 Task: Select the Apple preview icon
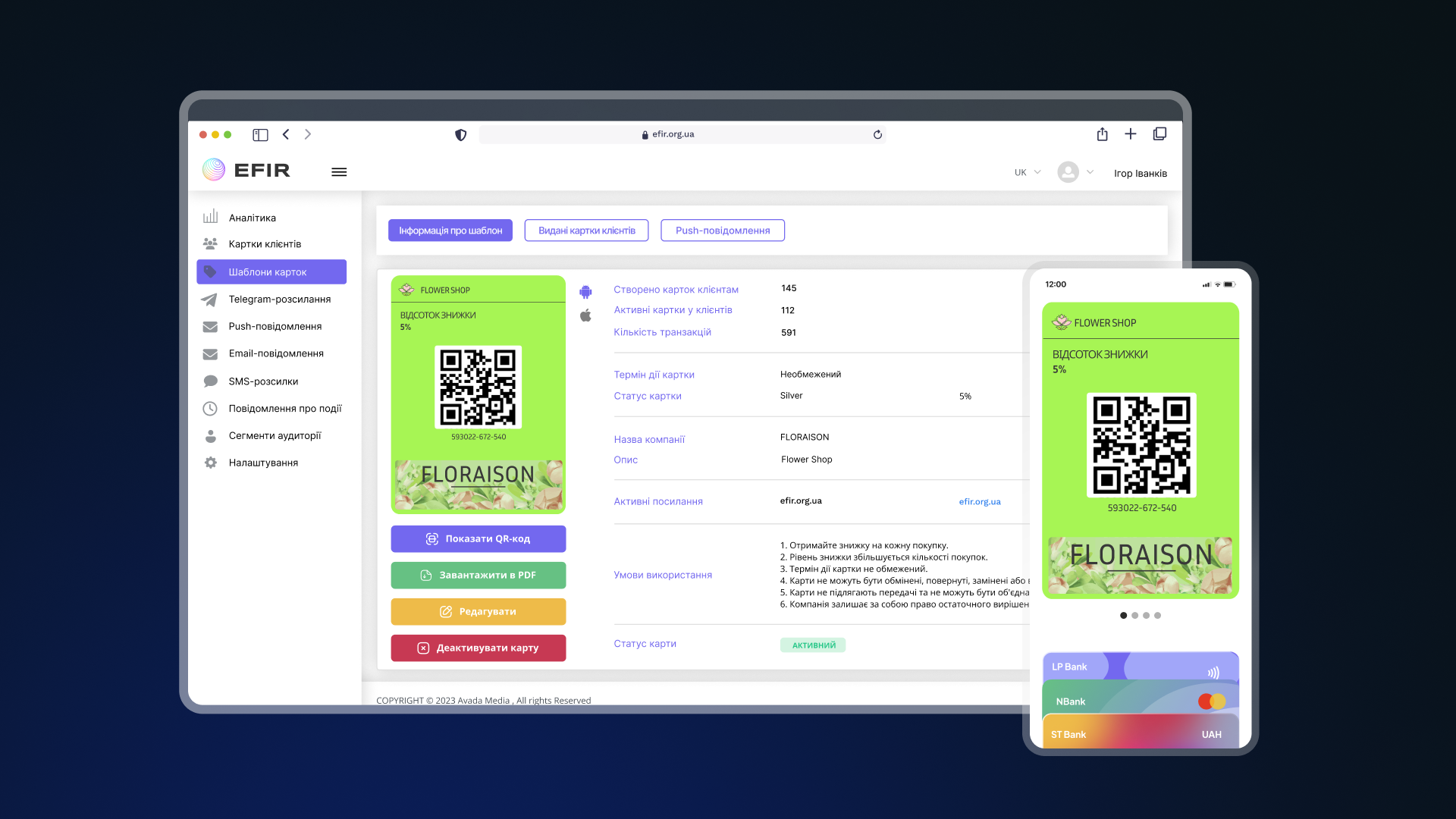coord(585,315)
